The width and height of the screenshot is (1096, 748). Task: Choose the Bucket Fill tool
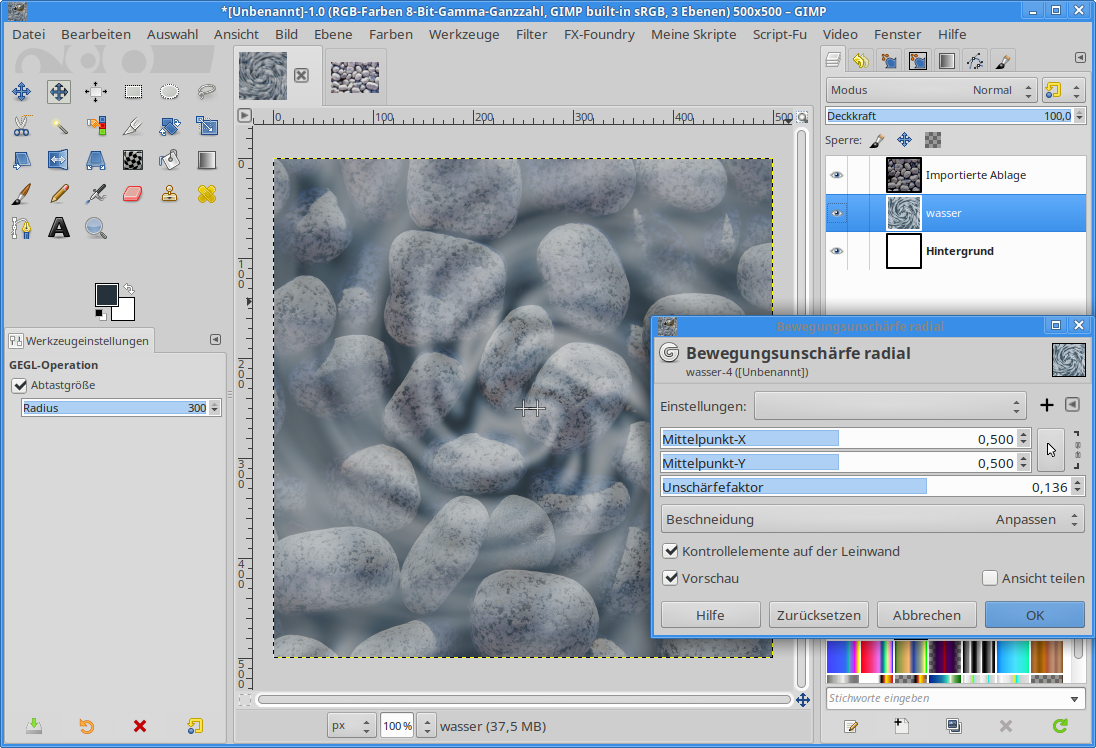coord(170,160)
